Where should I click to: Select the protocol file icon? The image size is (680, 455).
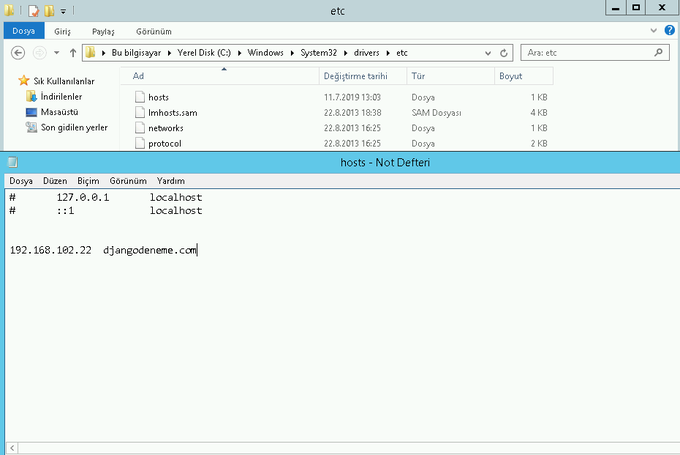[x=140, y=143]
